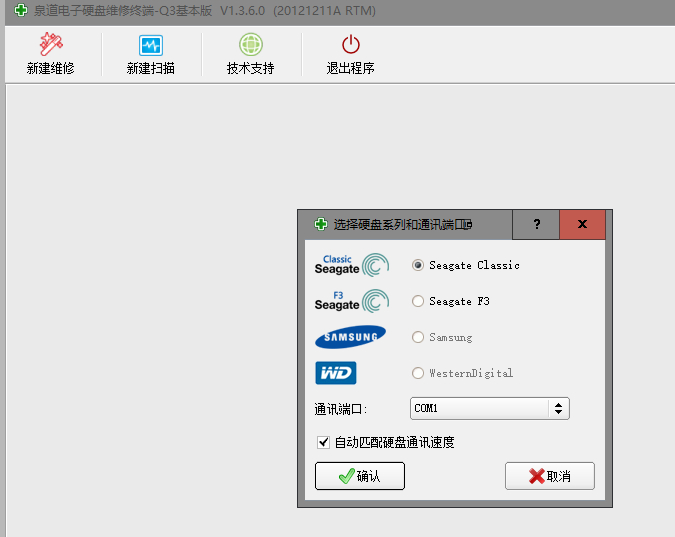Screen dimensions: 675x537
Task: Open 技术支持 globe icon
Action: tap(251, 44)
